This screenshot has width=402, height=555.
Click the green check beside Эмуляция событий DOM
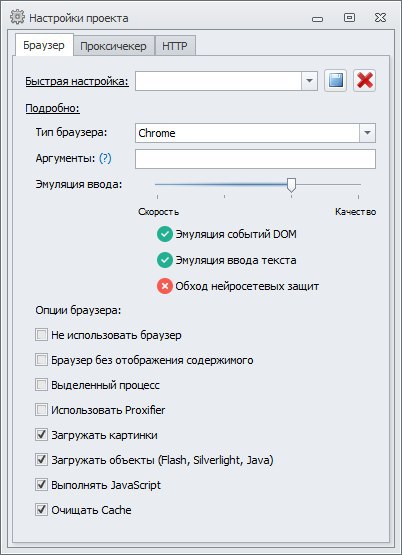point(165,234)
